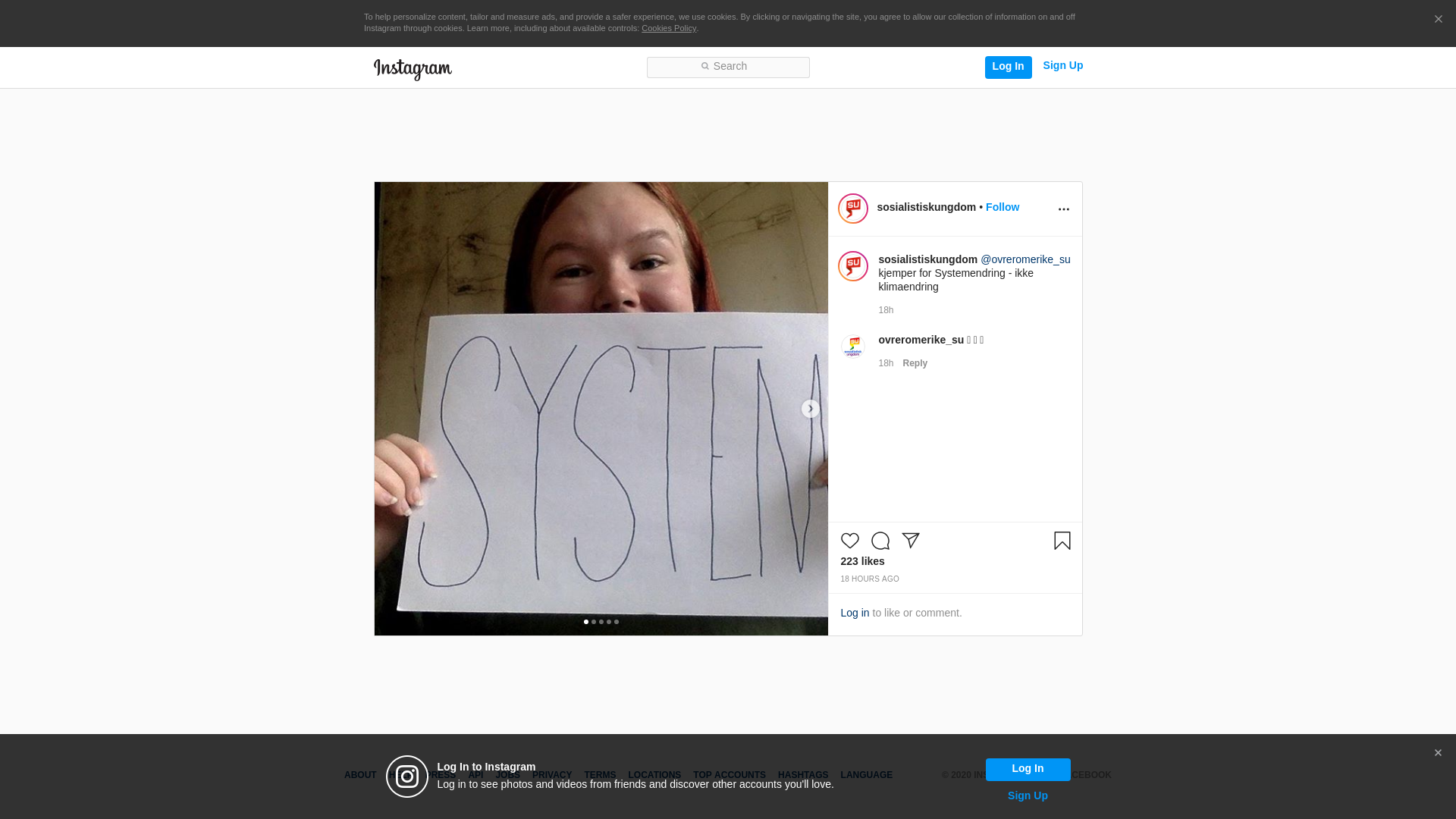Open the @ovreromerike_su mention link
Image resolution: width=1456 pixels, height=819 pixels.
pos(1025,259)
